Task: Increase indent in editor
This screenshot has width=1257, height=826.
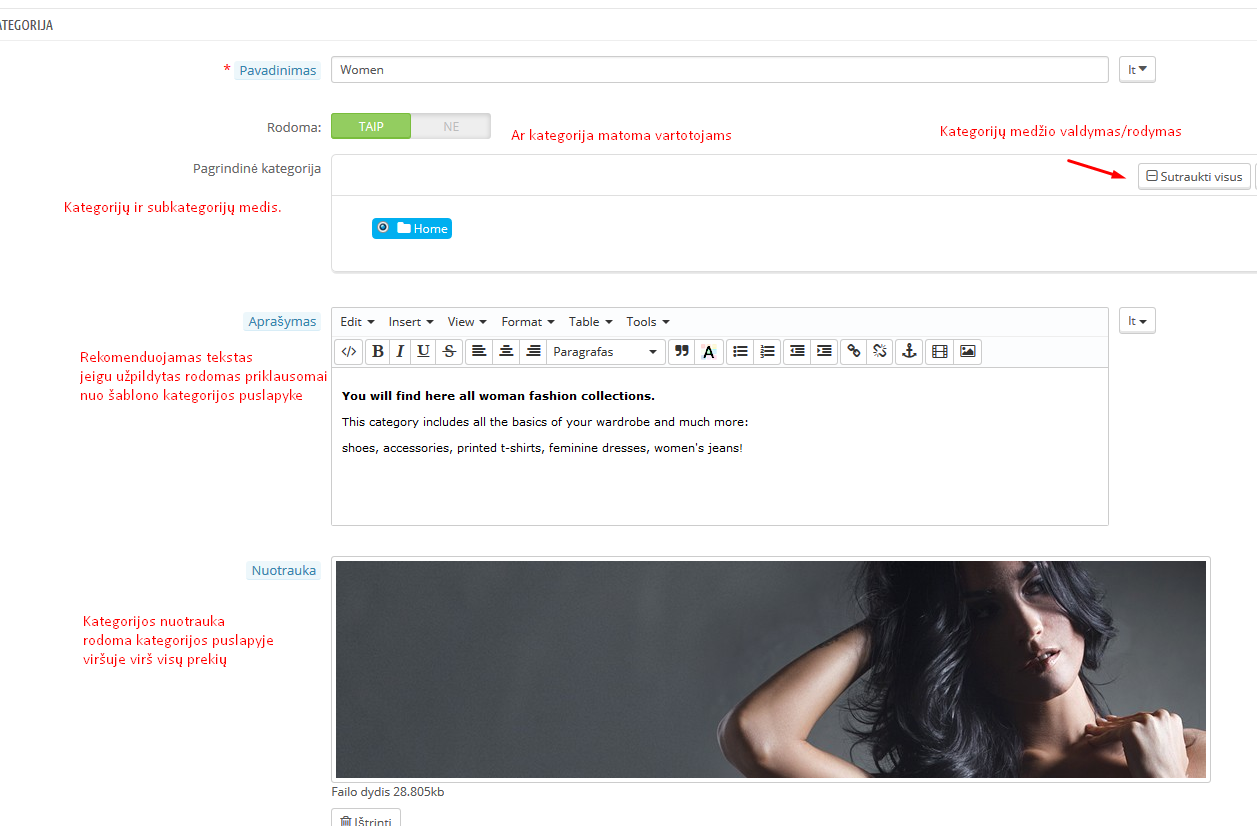Action: [x=824, y=351]
